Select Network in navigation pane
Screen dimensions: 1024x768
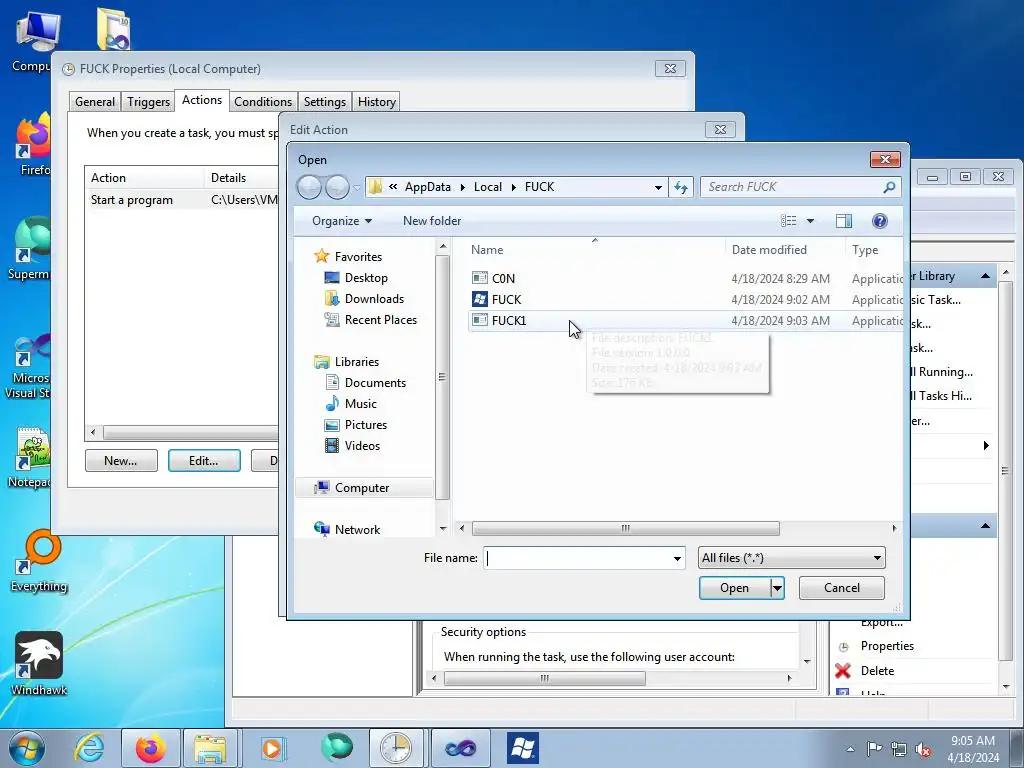click(x=347, y=530)
